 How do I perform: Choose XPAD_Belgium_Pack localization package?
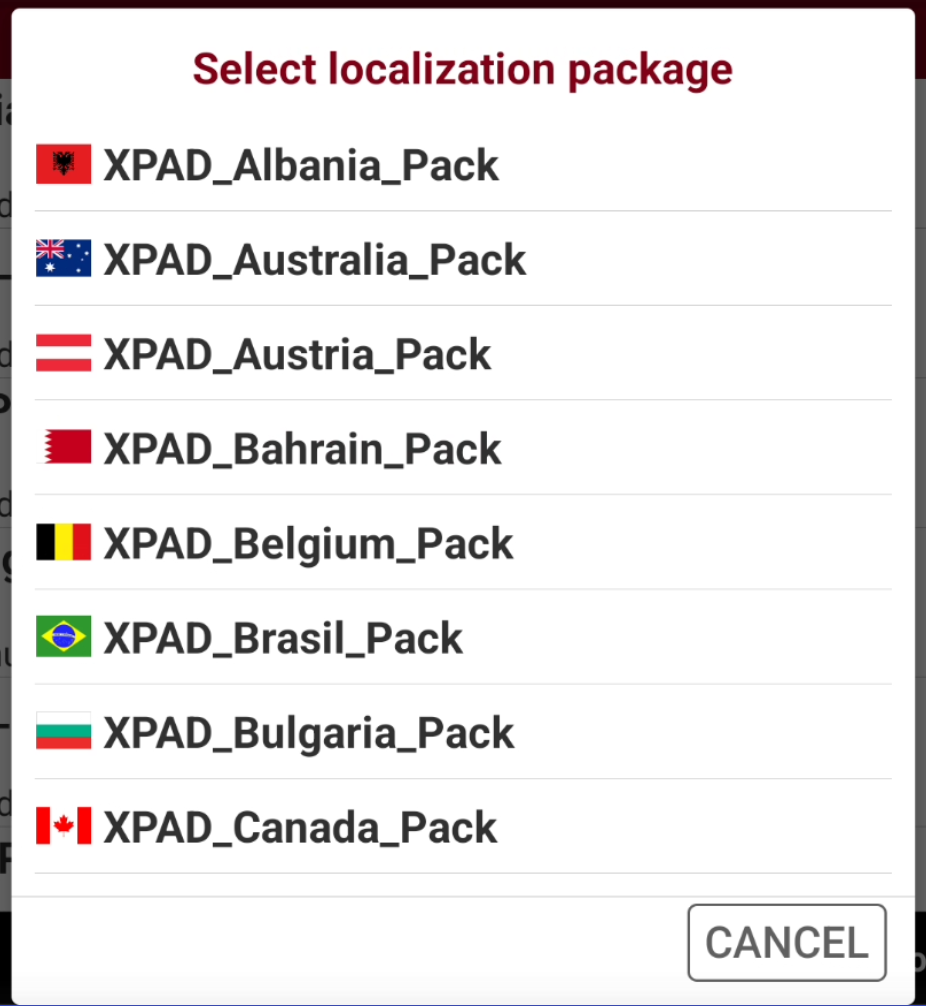(x=463, y=542)
